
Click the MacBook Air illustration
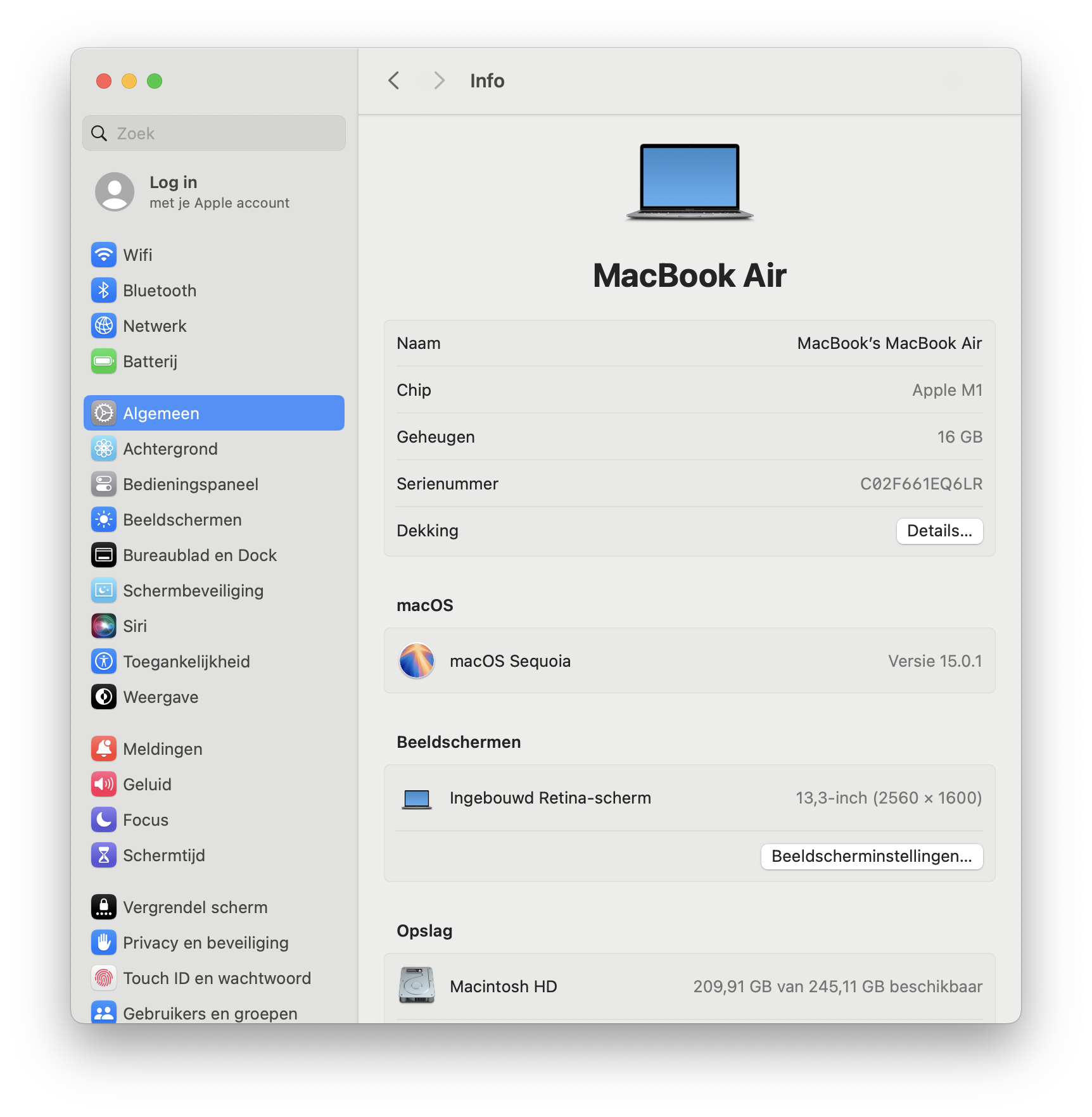690,182
